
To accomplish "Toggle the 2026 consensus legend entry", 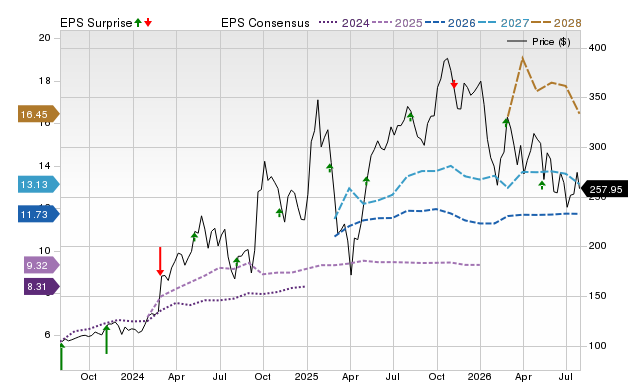I will tap(450, 23).
